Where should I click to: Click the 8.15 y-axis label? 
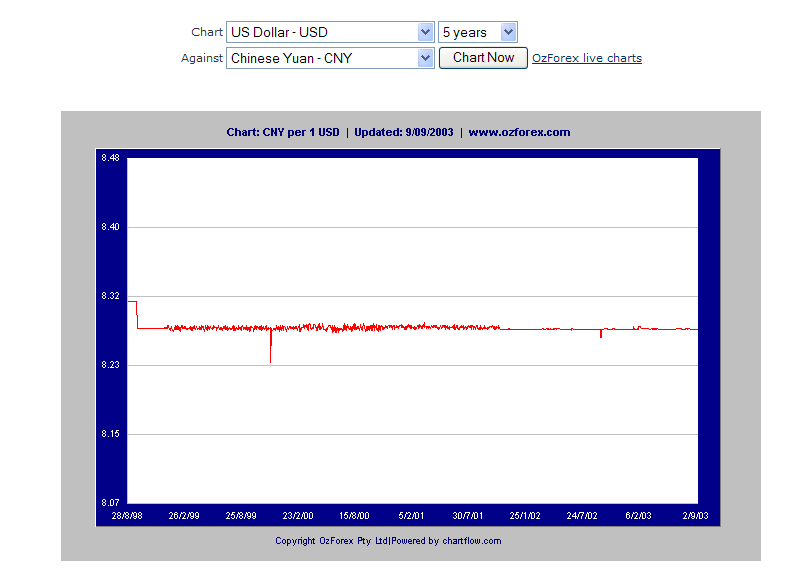click(110, 434)
